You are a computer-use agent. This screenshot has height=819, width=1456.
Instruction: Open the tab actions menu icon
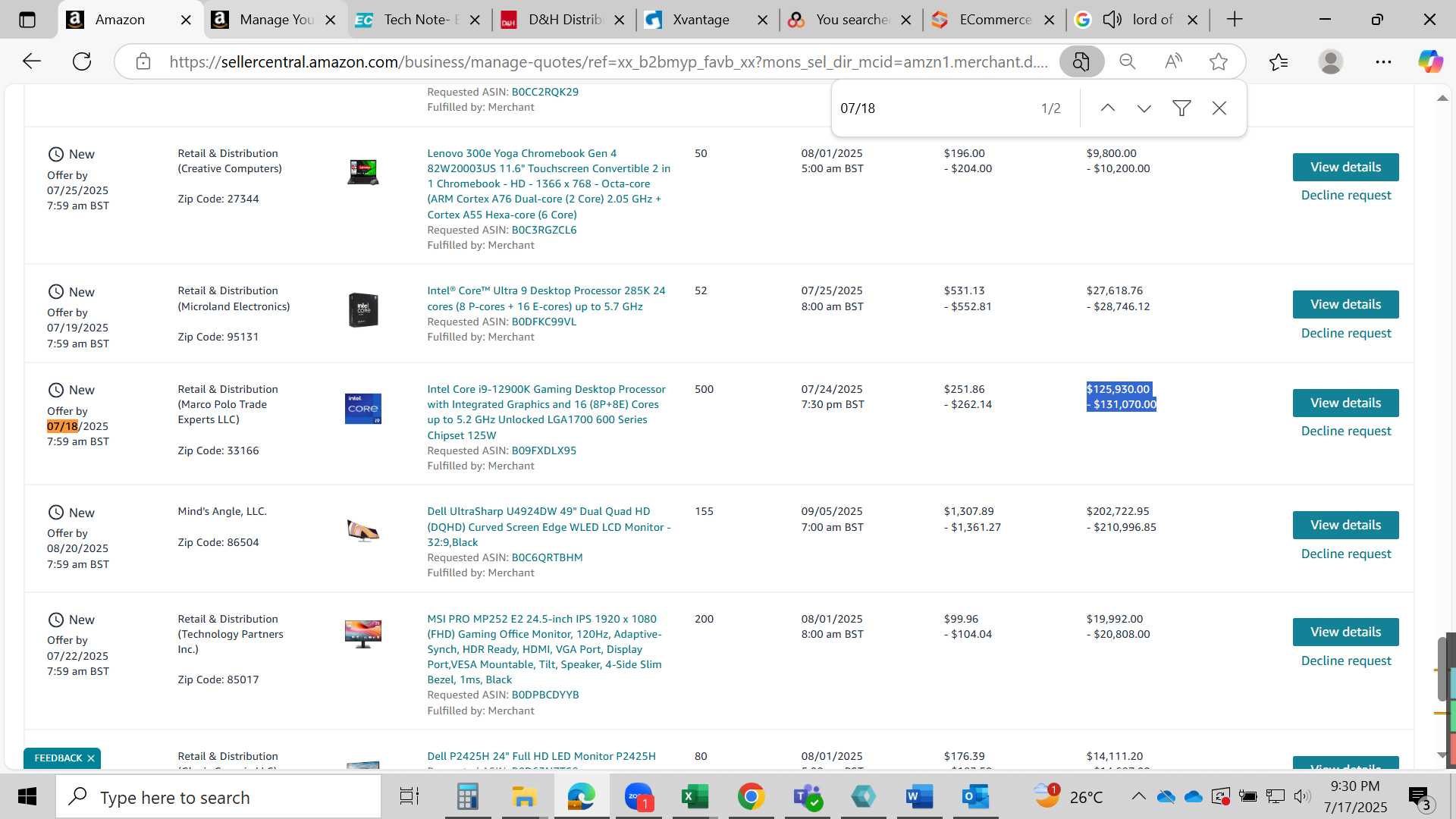[x=27, y=20]
